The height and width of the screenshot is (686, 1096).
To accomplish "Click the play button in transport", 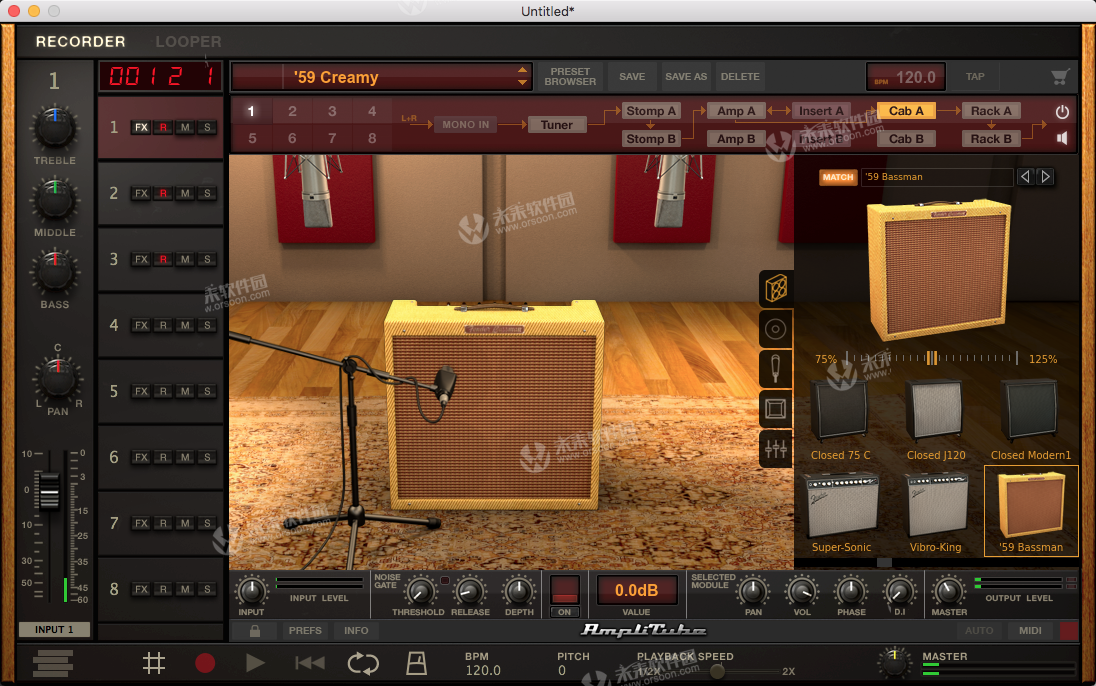I will point(255,663).
